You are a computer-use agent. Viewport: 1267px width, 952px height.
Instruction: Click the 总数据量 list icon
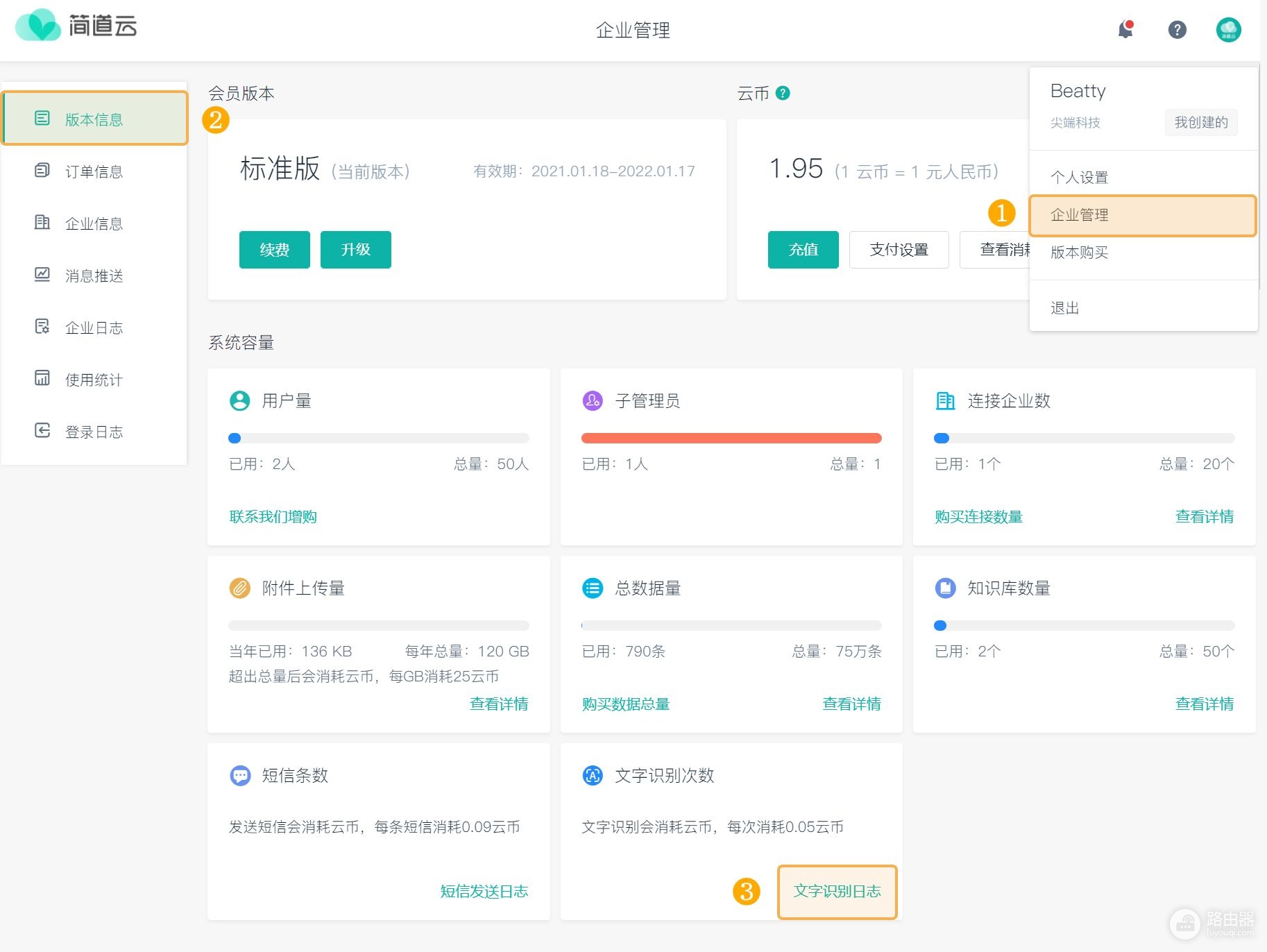coord(593,588)
